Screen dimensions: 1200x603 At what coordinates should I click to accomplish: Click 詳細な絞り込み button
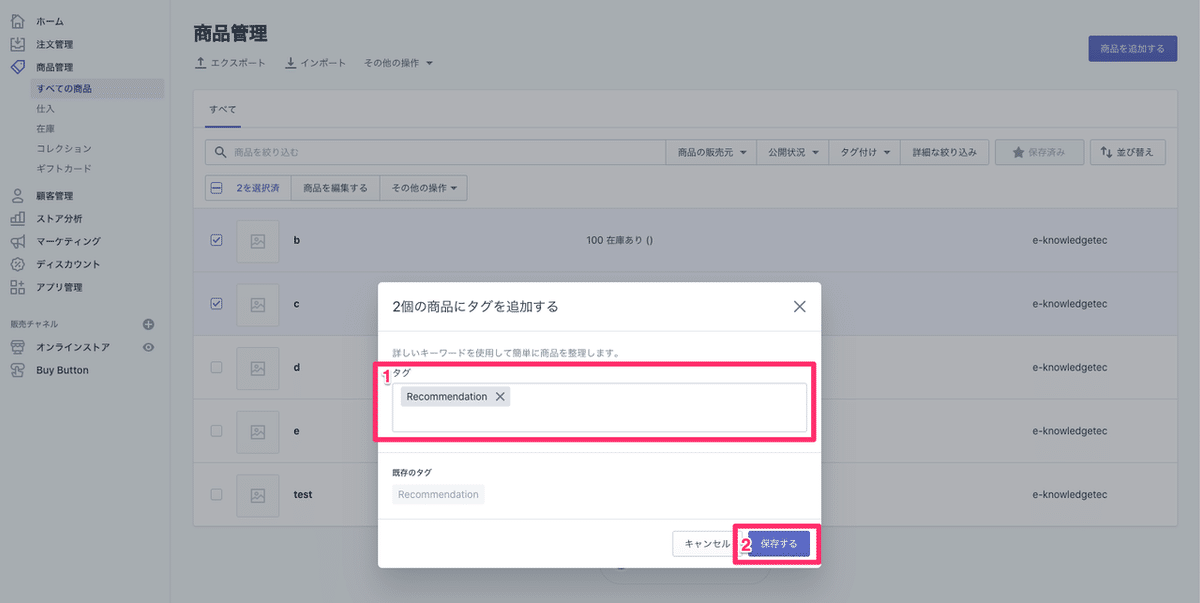(945, 153)
